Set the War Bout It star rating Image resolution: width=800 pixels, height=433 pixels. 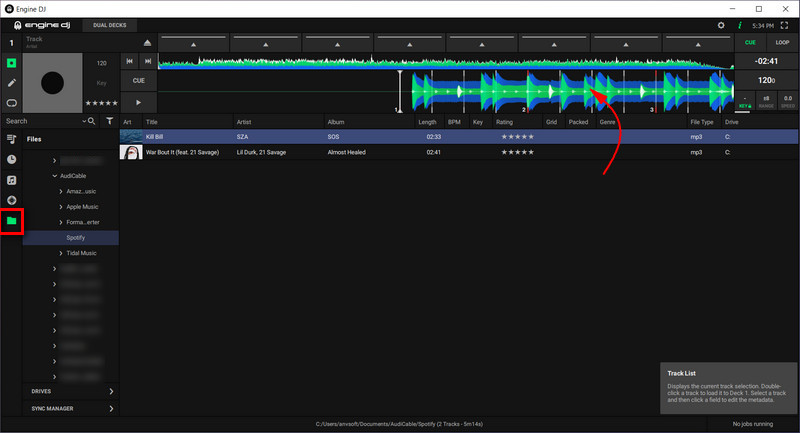tap(517, 152)
